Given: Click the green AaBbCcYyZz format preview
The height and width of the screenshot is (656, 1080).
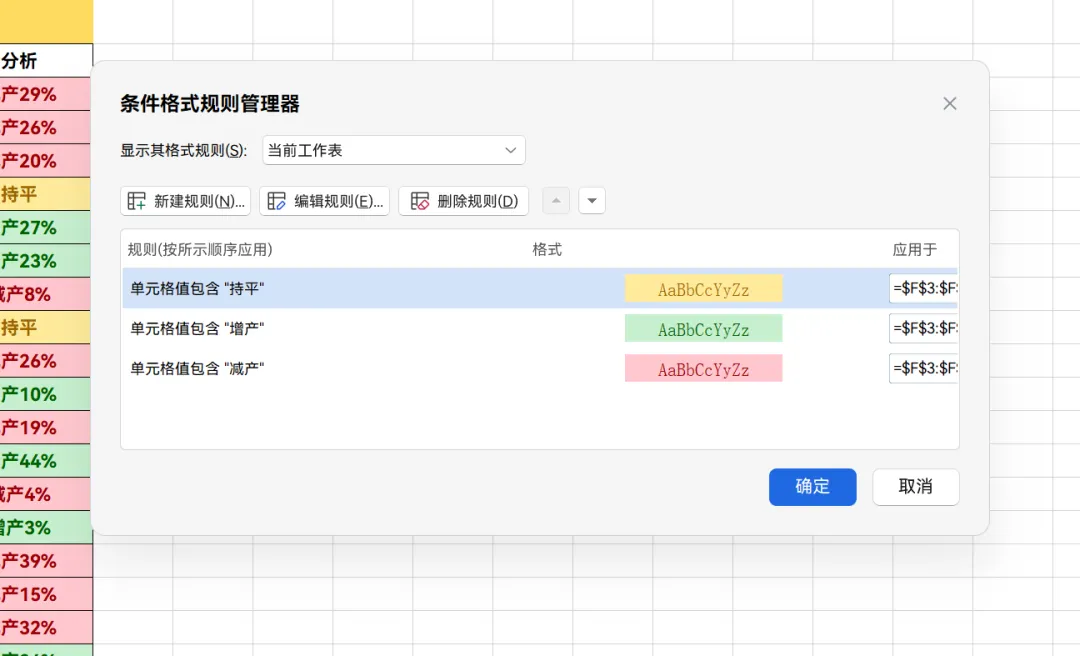Looking at the screenshot, I should (703, 329).
